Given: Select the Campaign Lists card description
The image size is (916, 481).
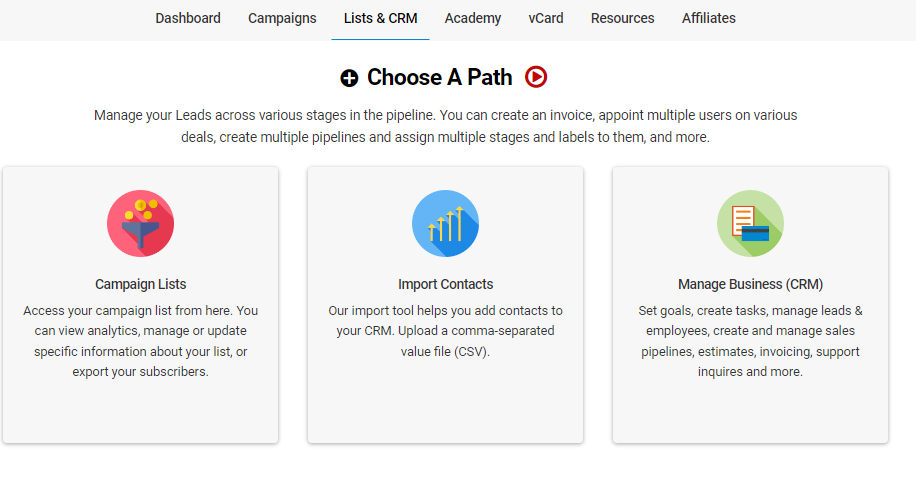Looking at the screenshot, I should pyautogui.click(x=141, y=341).
